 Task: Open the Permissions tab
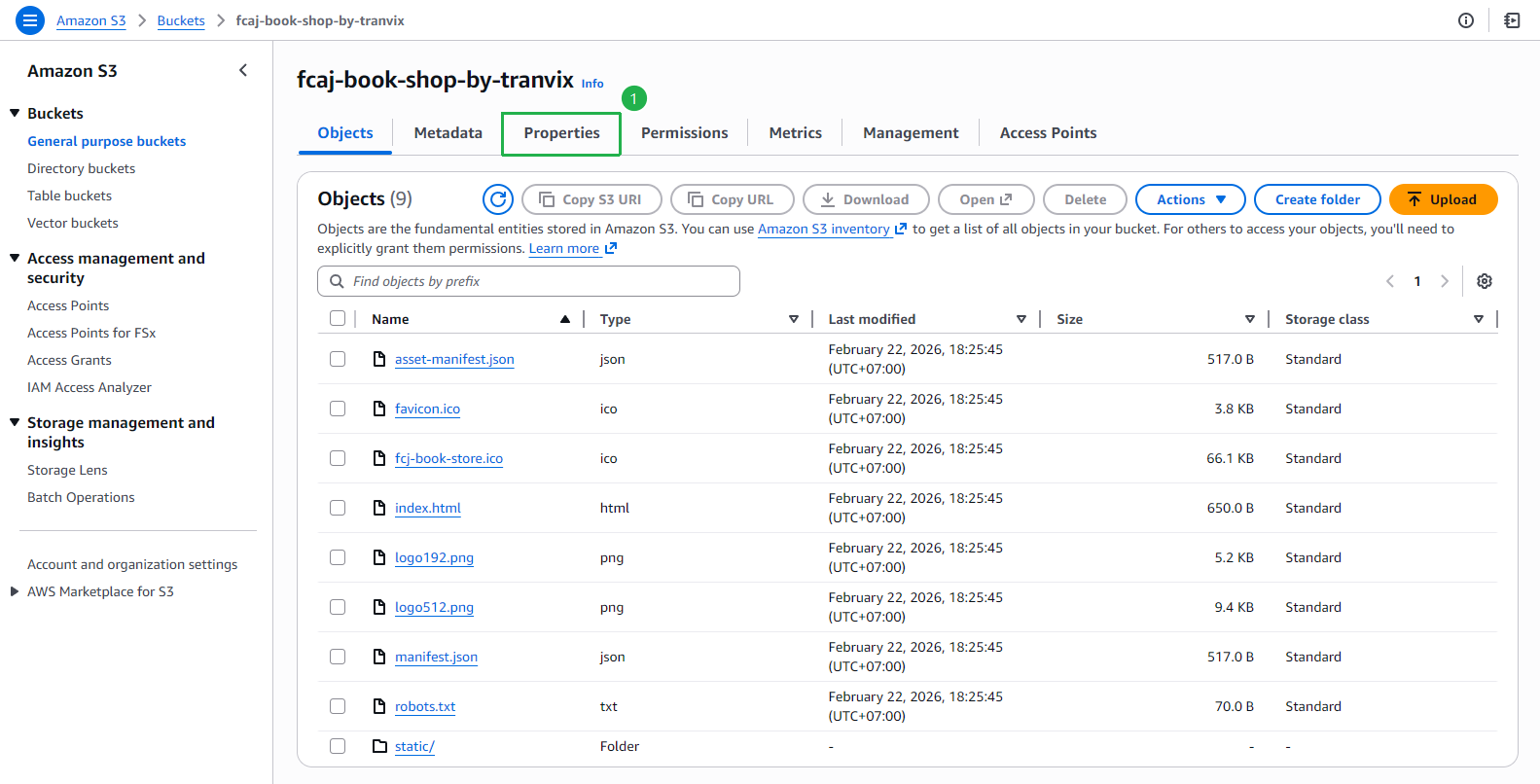[684, 133]
